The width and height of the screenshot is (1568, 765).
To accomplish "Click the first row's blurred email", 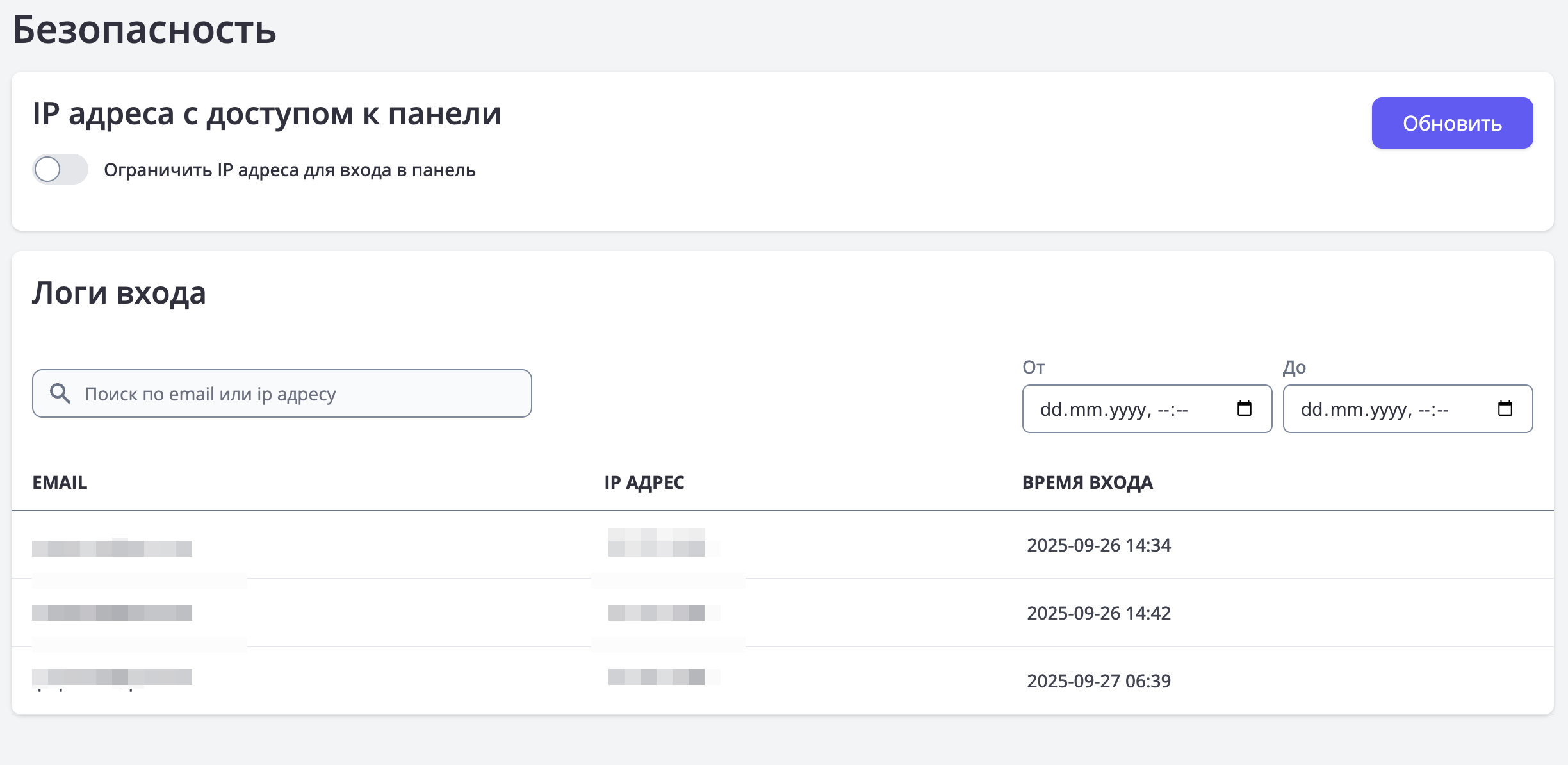I will tap(112, 548).
